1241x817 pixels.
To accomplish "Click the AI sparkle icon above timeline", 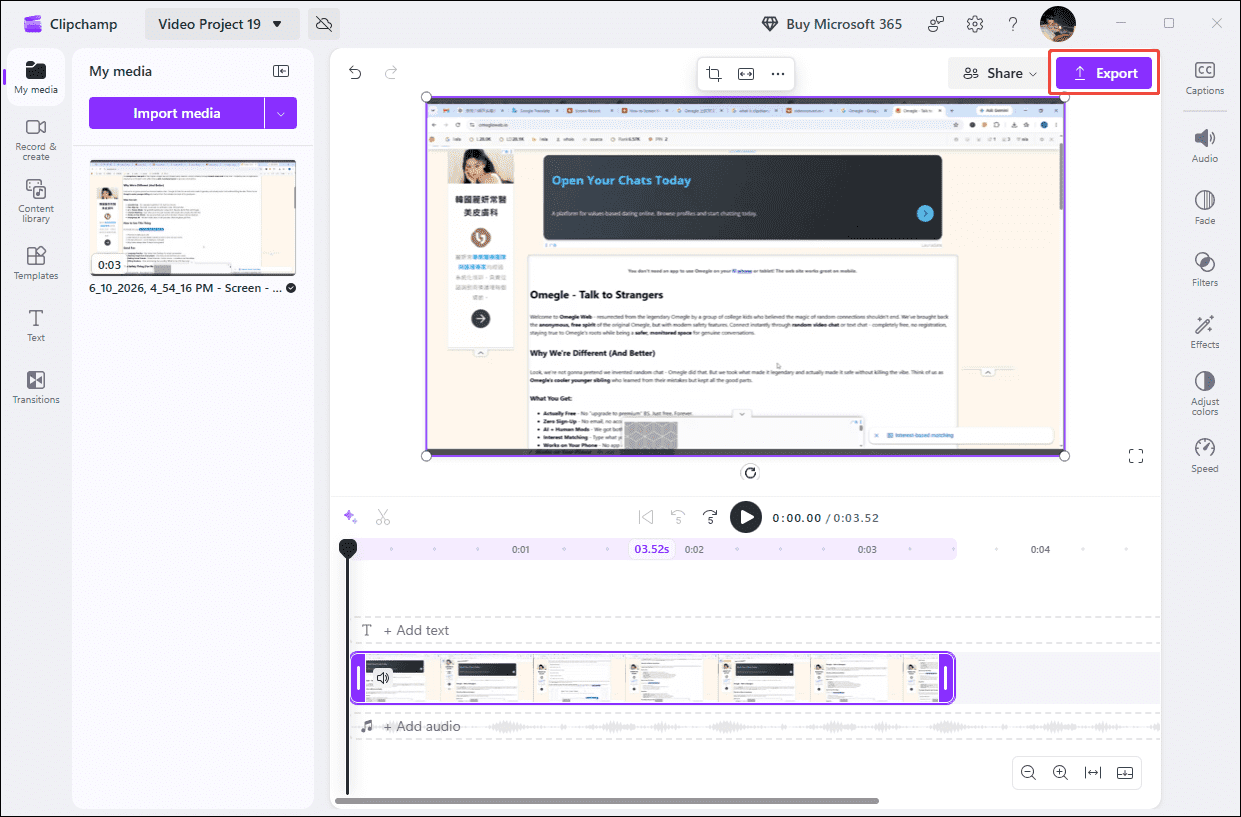I will coord(350,517).
